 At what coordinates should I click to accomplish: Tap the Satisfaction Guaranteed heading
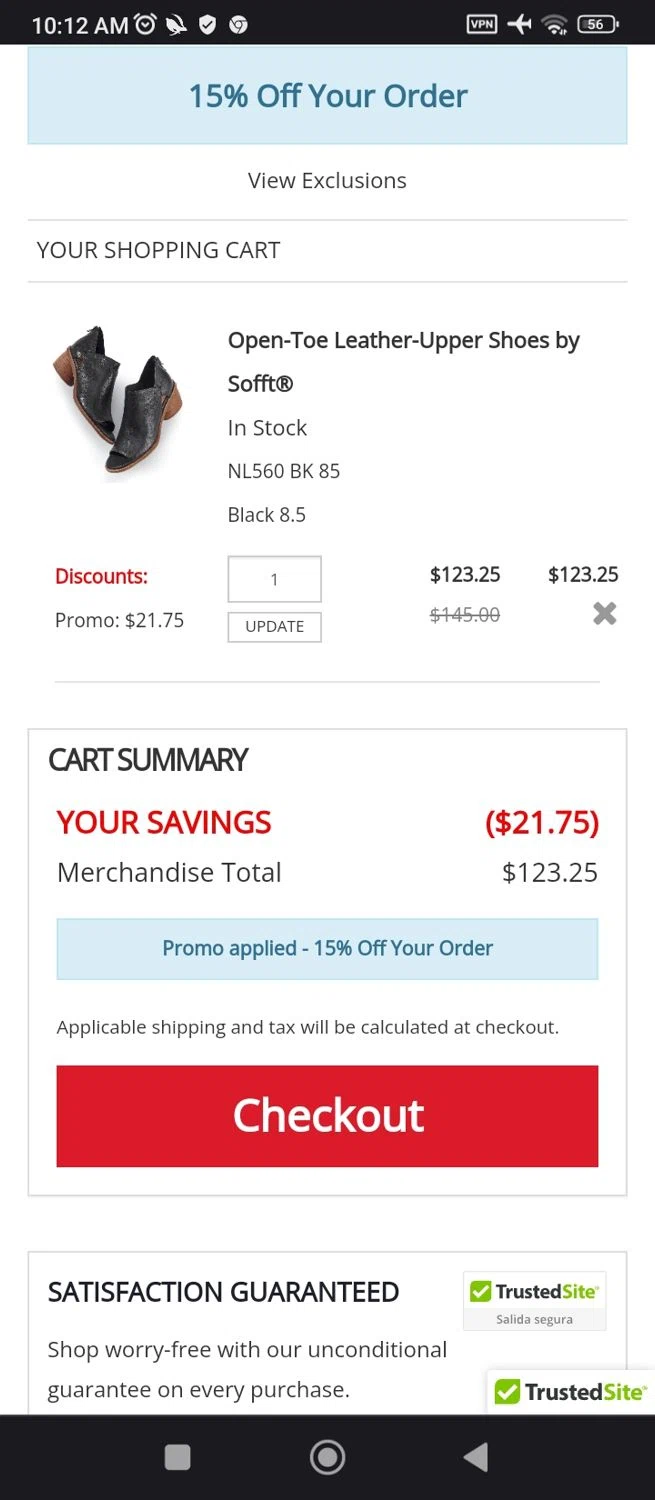(223, 1292)
